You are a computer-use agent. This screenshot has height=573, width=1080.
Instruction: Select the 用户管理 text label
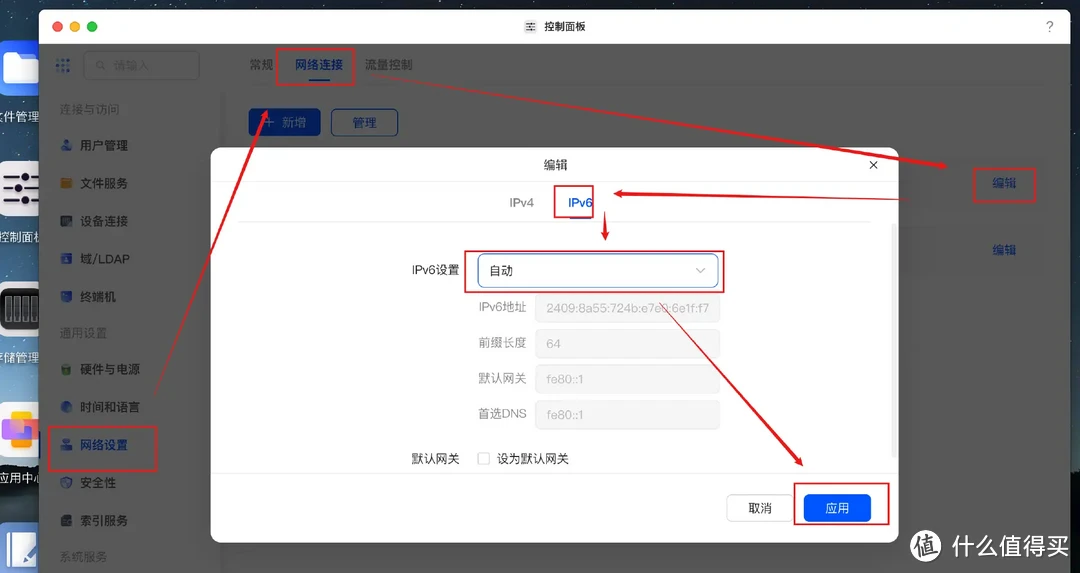click(x=104, y=145)
